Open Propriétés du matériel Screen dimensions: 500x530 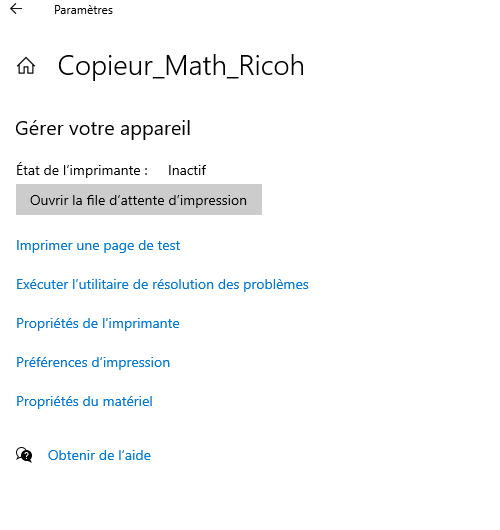(85, 402)
